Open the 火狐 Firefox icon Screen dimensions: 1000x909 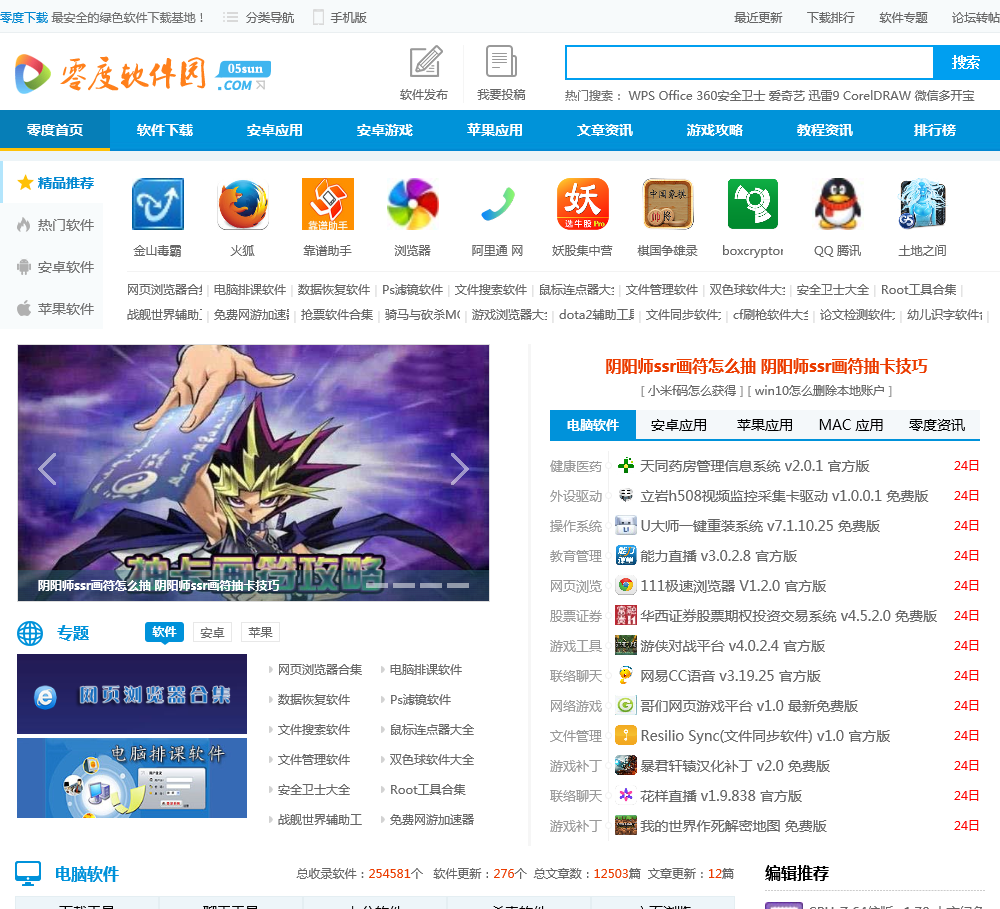tap(242, 204)
